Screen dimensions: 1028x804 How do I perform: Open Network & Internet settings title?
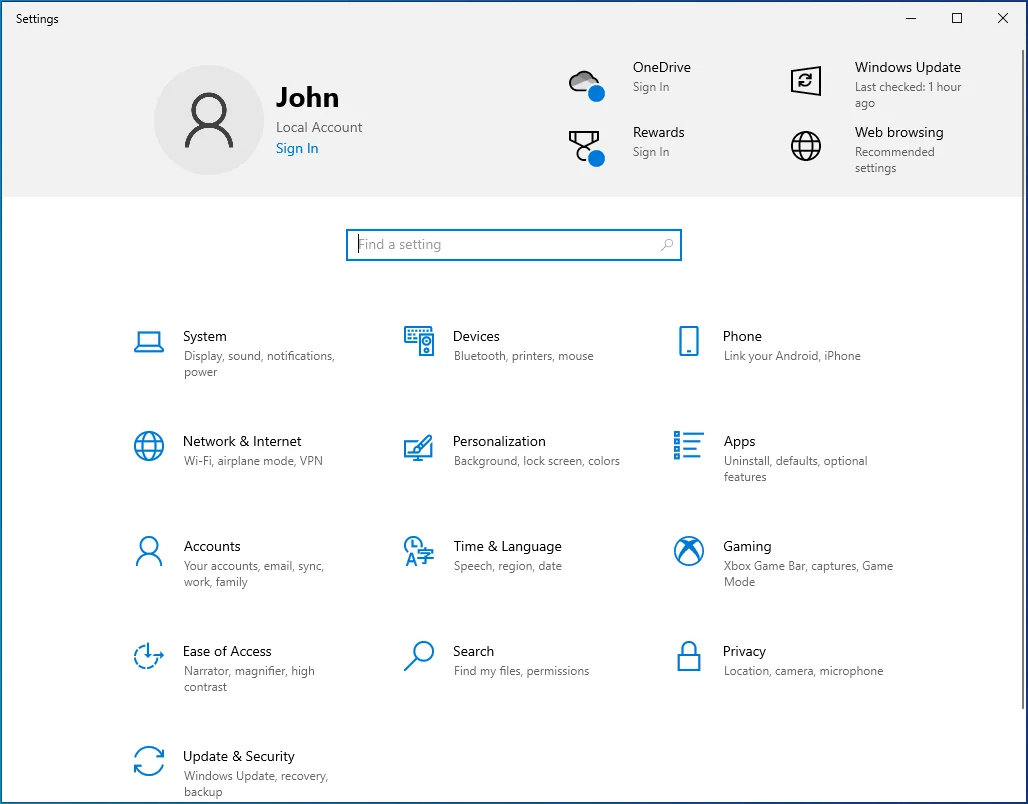(x=242, y=441)
